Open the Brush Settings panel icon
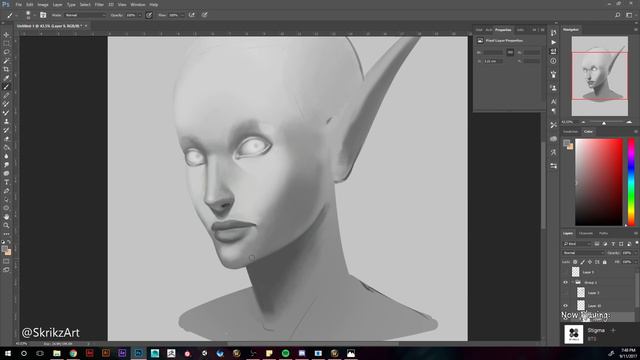Viewport: 640px width, 360px height. 553,74
